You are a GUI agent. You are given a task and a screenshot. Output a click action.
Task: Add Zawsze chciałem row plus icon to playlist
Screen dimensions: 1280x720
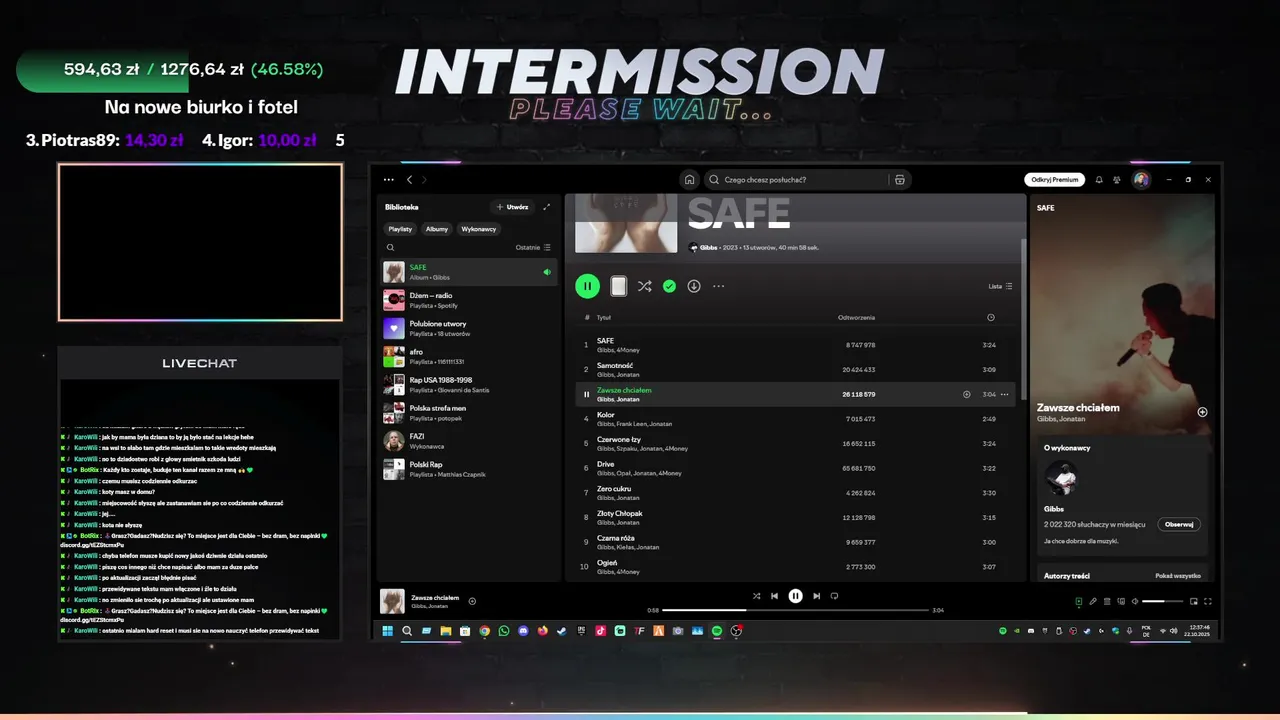click(967, 394)
